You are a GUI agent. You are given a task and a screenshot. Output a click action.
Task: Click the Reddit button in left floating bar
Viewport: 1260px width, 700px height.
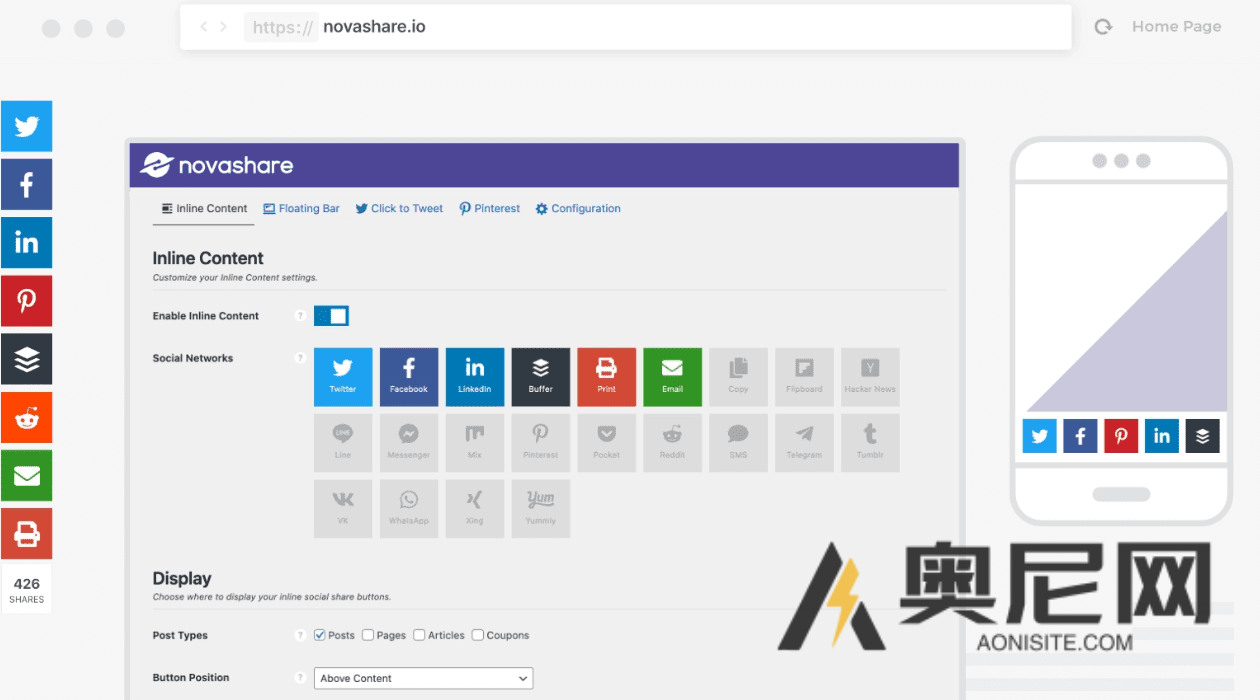click(26, 417)
